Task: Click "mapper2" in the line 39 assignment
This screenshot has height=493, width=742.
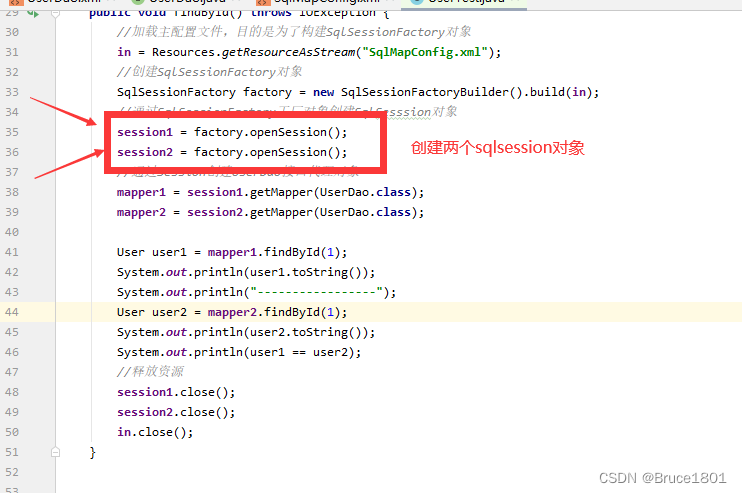Action: [141, 212]
